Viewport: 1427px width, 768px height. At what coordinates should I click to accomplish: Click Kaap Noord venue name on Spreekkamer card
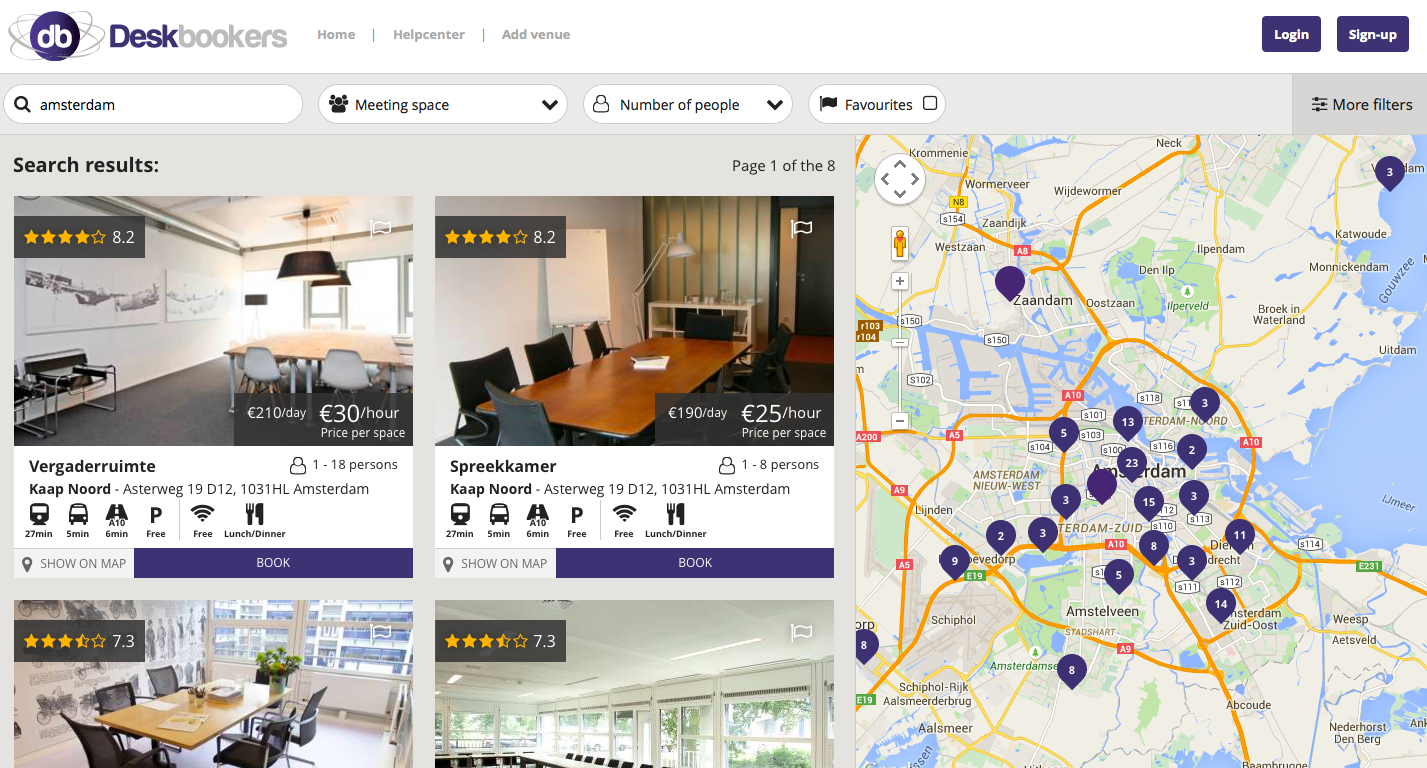coord(491,489)
